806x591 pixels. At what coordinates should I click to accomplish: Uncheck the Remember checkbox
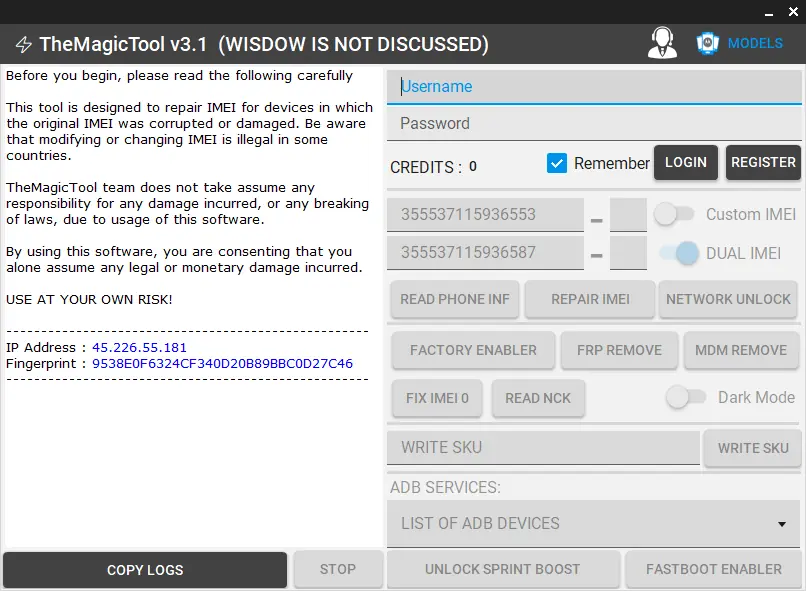(557, 163)
